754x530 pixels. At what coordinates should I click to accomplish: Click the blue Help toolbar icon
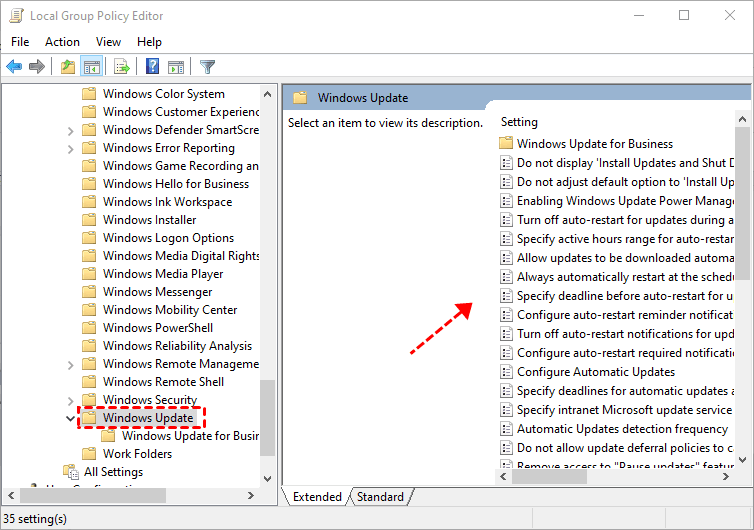[x=152, y=66]
